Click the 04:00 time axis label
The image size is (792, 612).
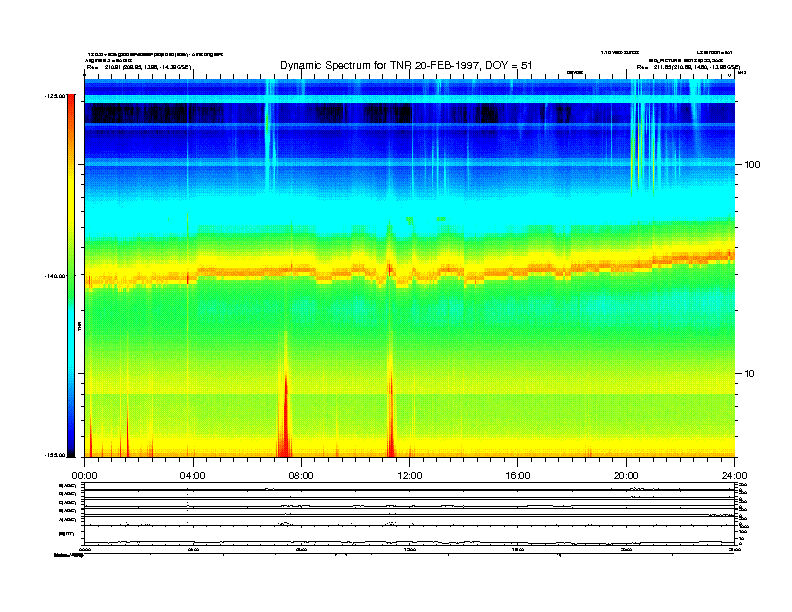193,475
